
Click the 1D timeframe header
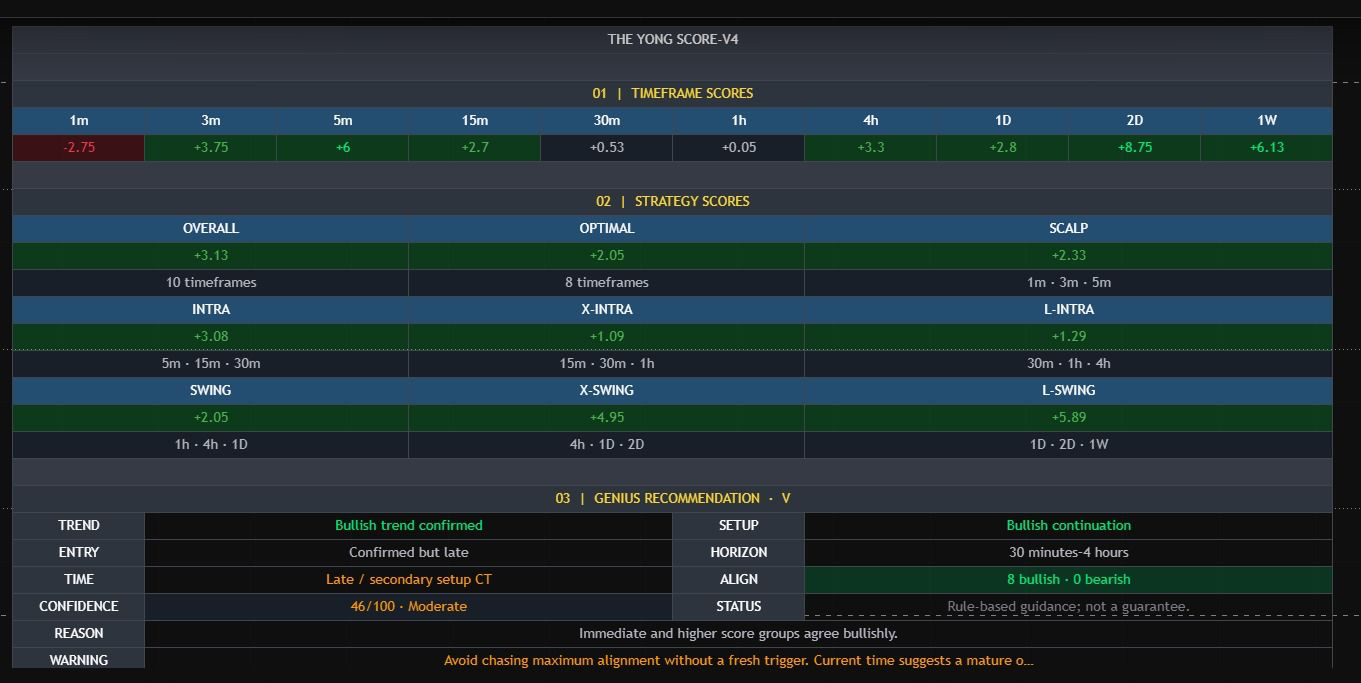(1002, 120)
